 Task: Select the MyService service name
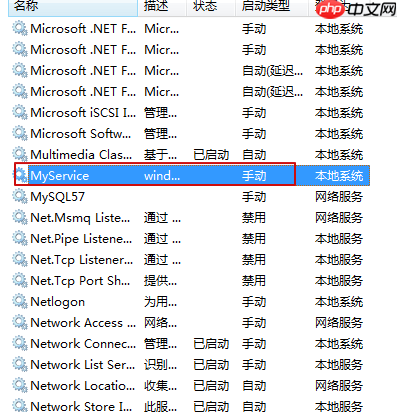click(60, 176)
